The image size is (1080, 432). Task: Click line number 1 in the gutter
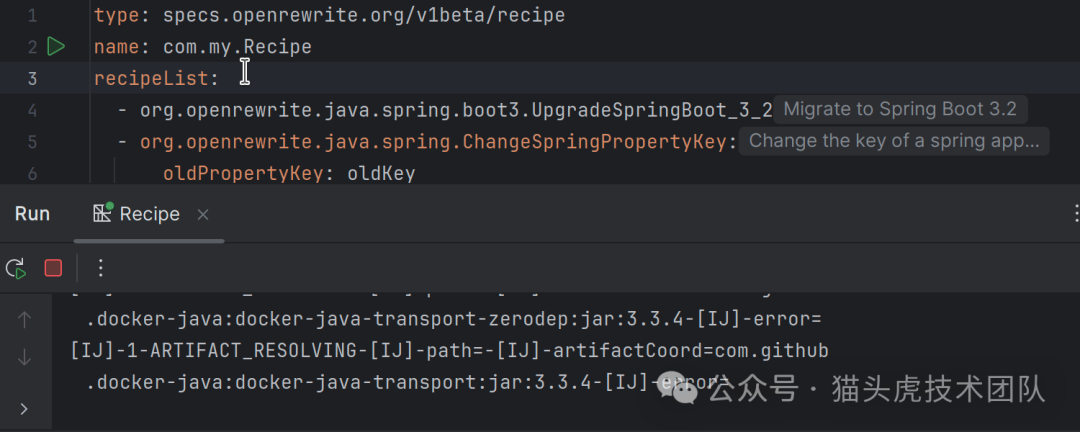[33, 16]
